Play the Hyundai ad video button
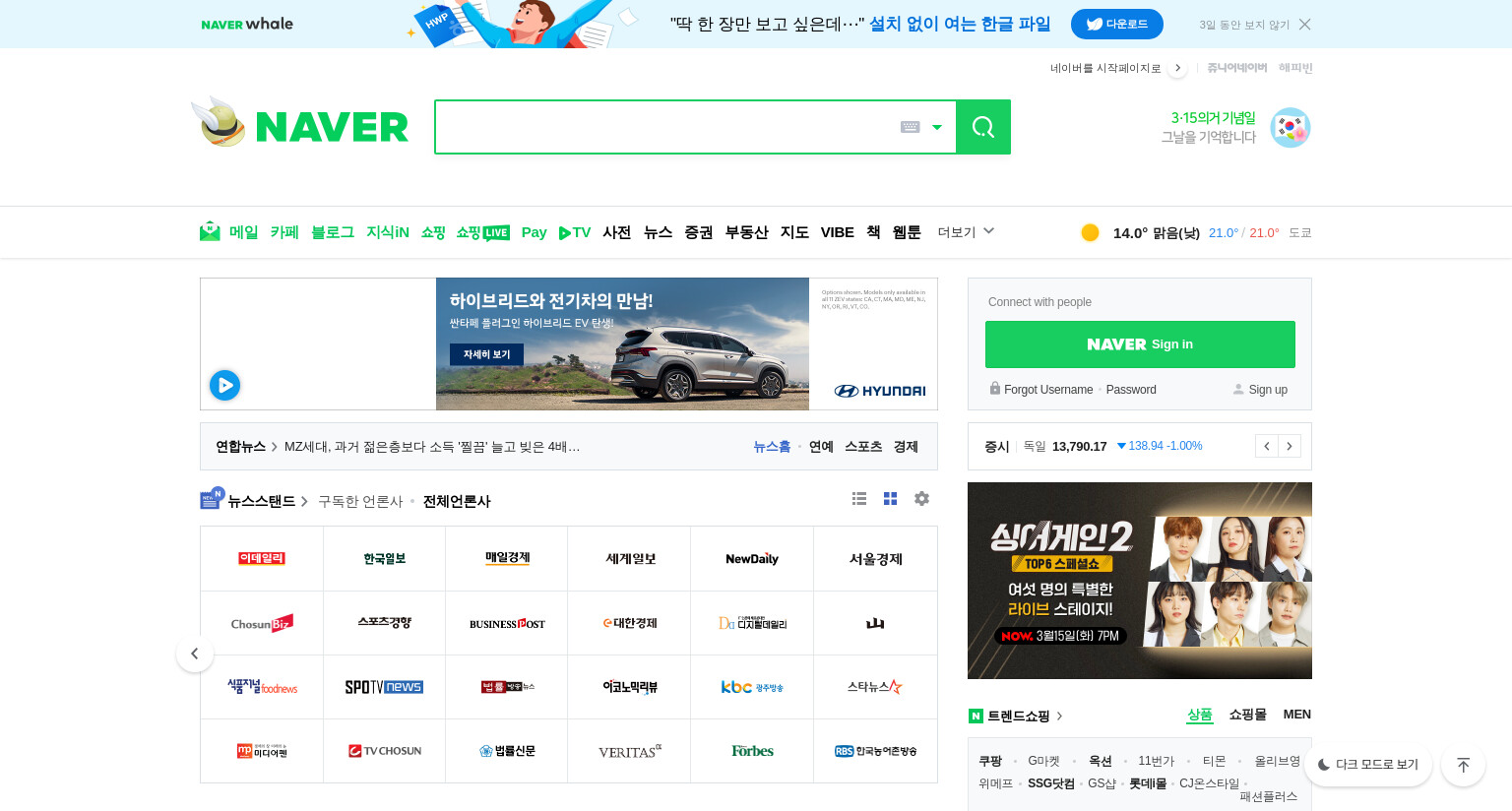The image size is (1512, 811). point(224,385)
